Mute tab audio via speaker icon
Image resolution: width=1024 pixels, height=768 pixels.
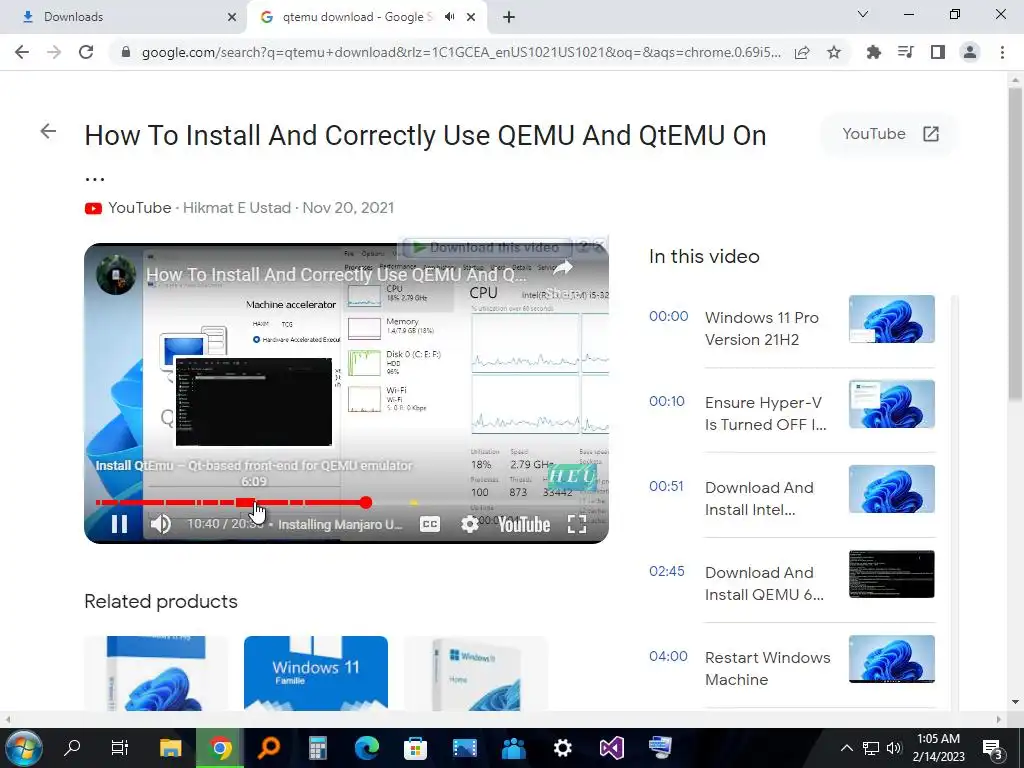[x=449, y=17]
